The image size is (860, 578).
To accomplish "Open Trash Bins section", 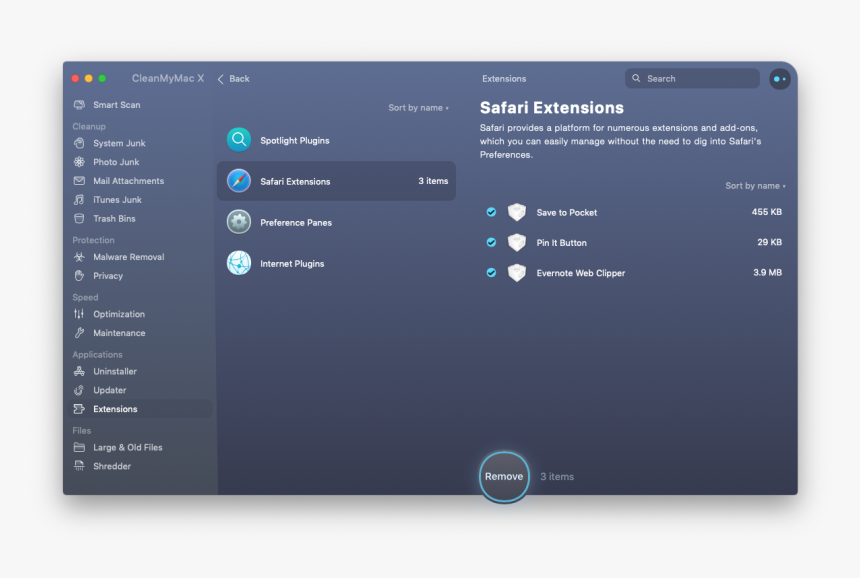I will coord(114,218).
